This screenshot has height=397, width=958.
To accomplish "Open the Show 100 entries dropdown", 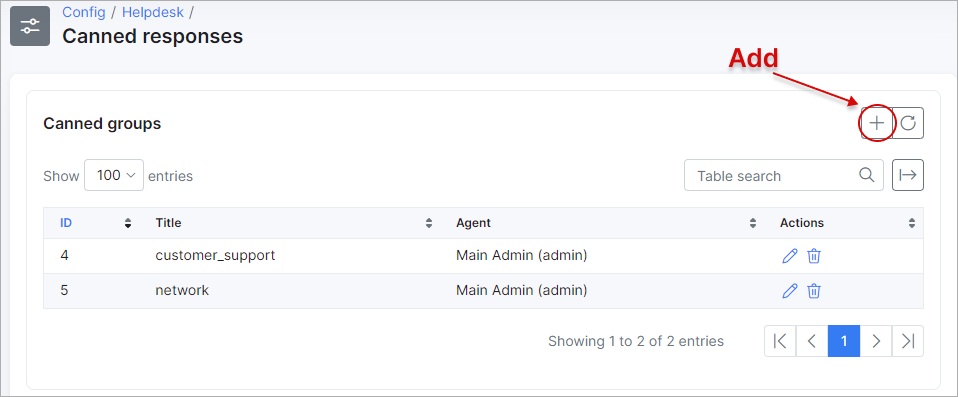I will [x=114, y=175].
